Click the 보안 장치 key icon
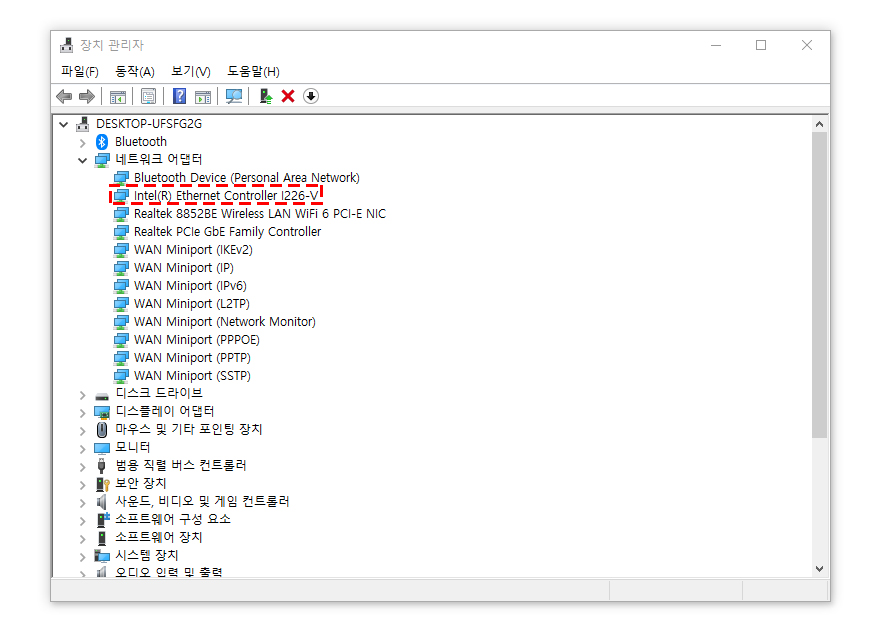Viewport: 880px width, 630px height. [x=102, y=484]
